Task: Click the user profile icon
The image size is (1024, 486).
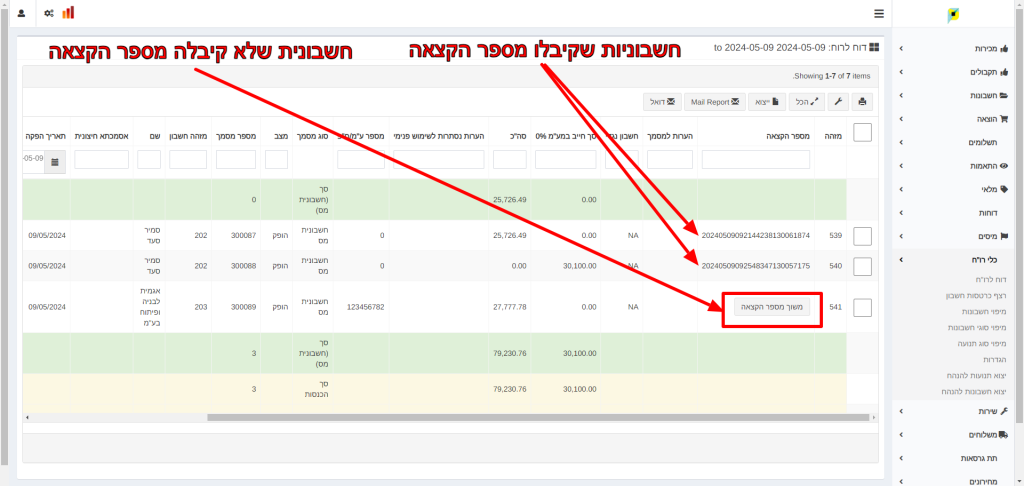Action: [21, 13]
